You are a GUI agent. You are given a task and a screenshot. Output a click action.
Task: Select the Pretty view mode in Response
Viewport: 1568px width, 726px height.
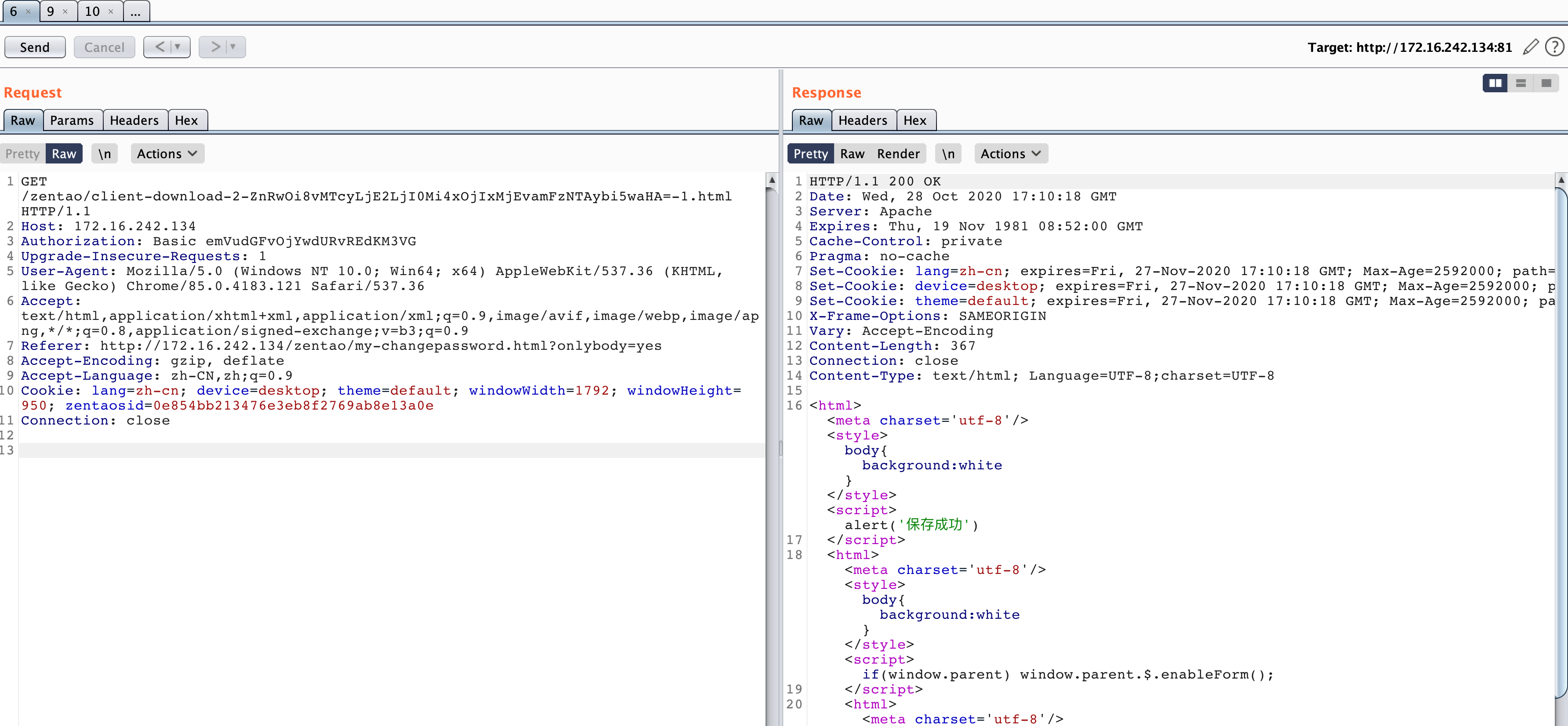point(810,153)
